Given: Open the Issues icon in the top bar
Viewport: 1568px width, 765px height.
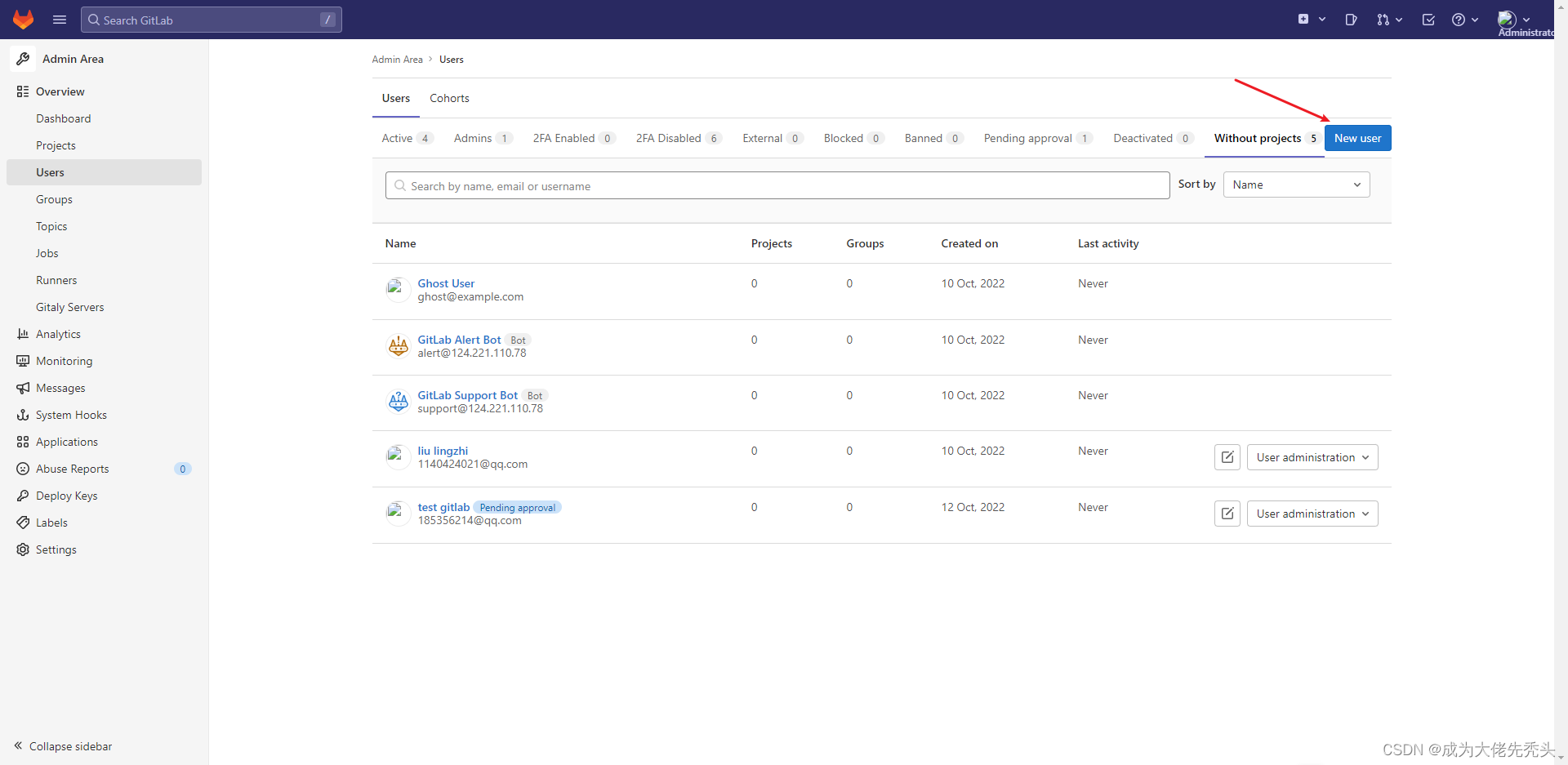Looking at the screenshot, I should (x=1351, y=20).
